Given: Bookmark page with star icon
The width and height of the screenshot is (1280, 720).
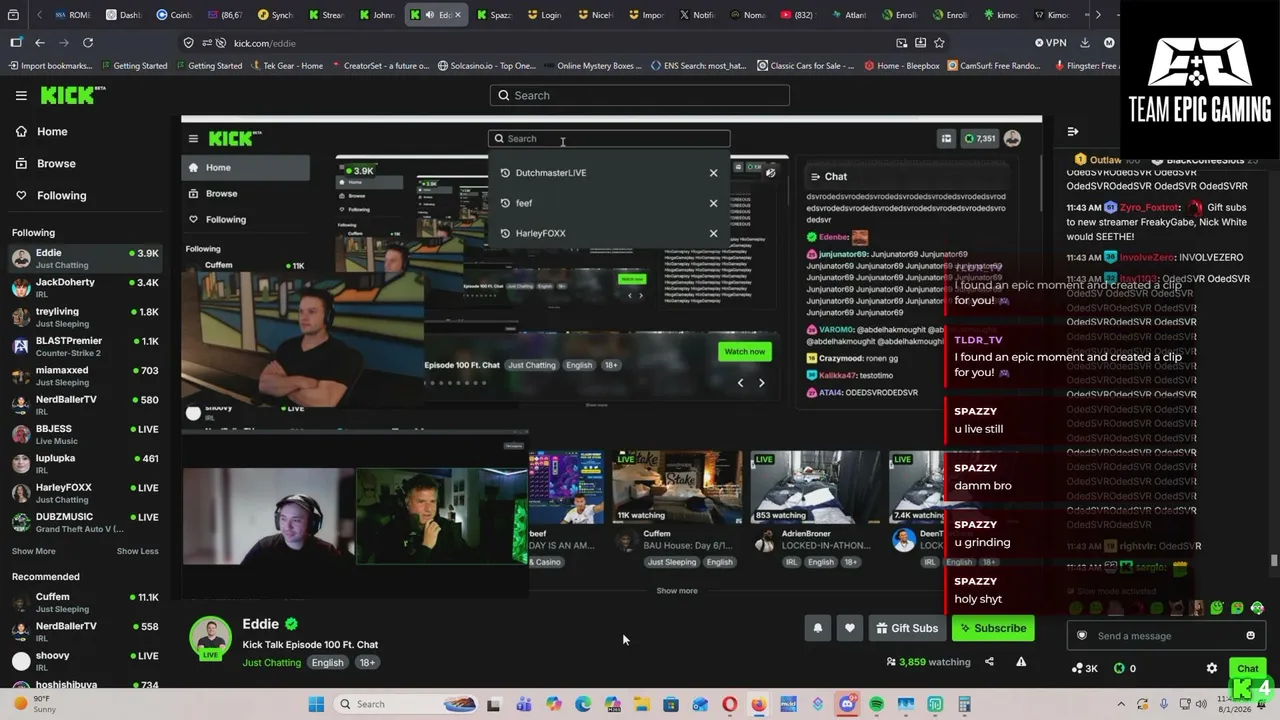Looking at the screenshot, I should 939,43.
